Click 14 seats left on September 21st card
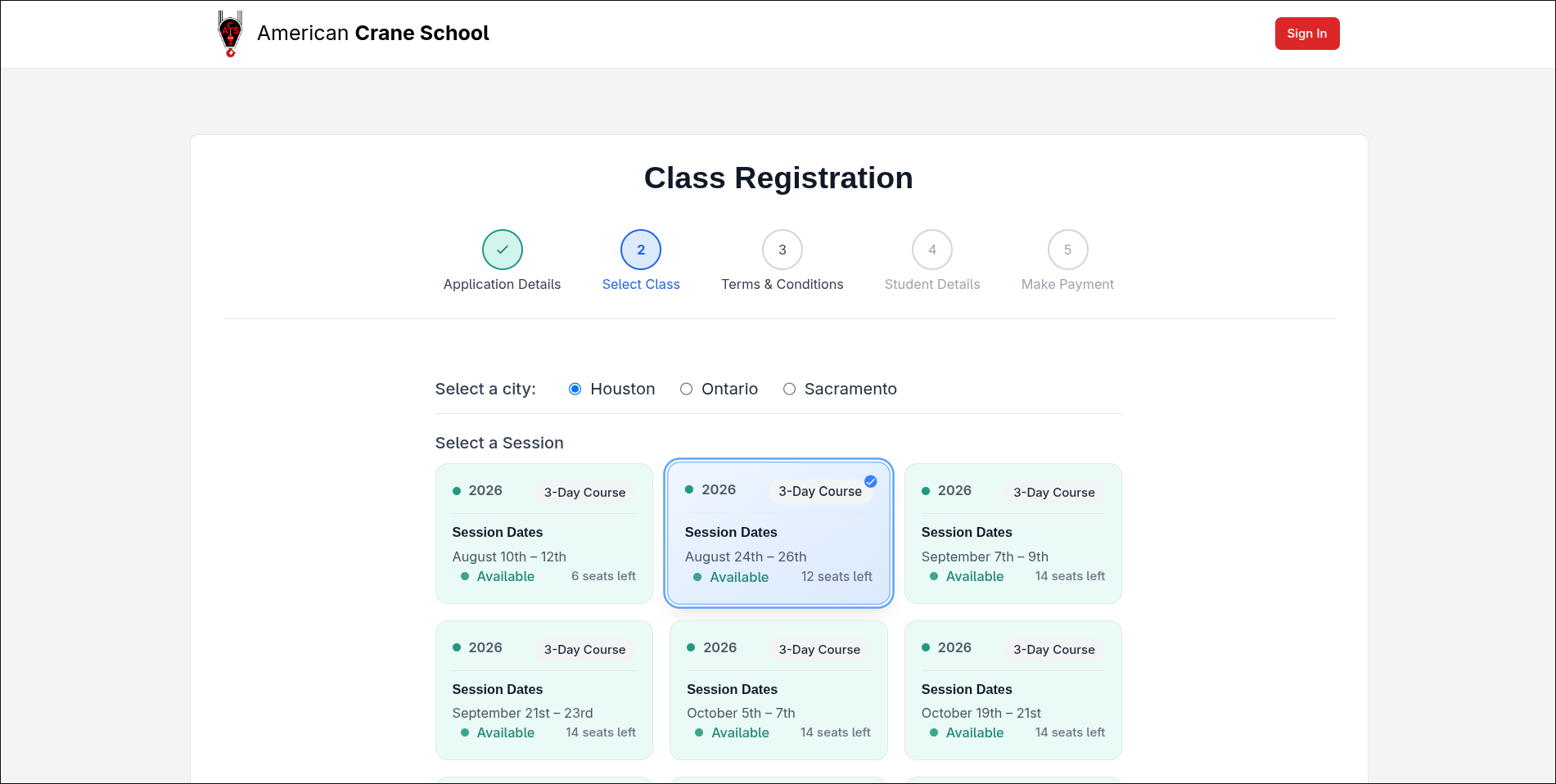The width and height of the screenshot is (1556, 784). click(x=601, y=732)
